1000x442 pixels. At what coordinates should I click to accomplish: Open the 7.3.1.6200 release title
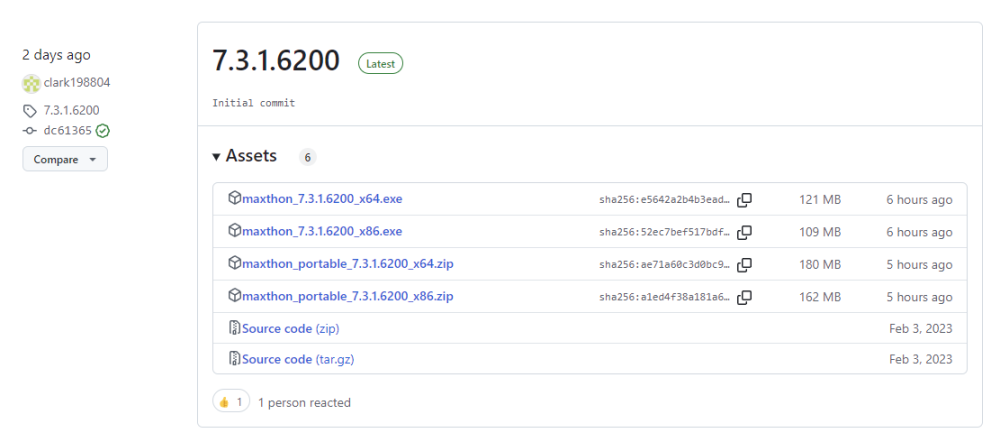pyautogui.click(x=276, y=61)
